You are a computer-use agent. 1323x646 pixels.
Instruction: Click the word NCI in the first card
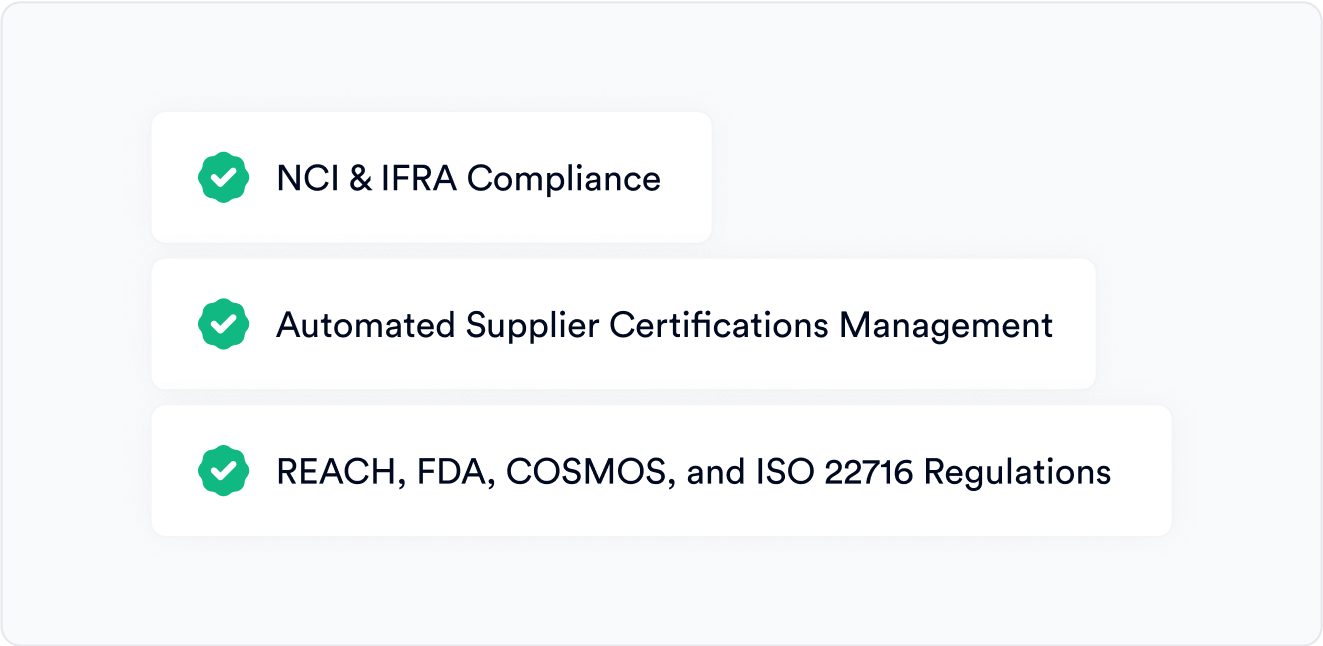coord(307,178)
